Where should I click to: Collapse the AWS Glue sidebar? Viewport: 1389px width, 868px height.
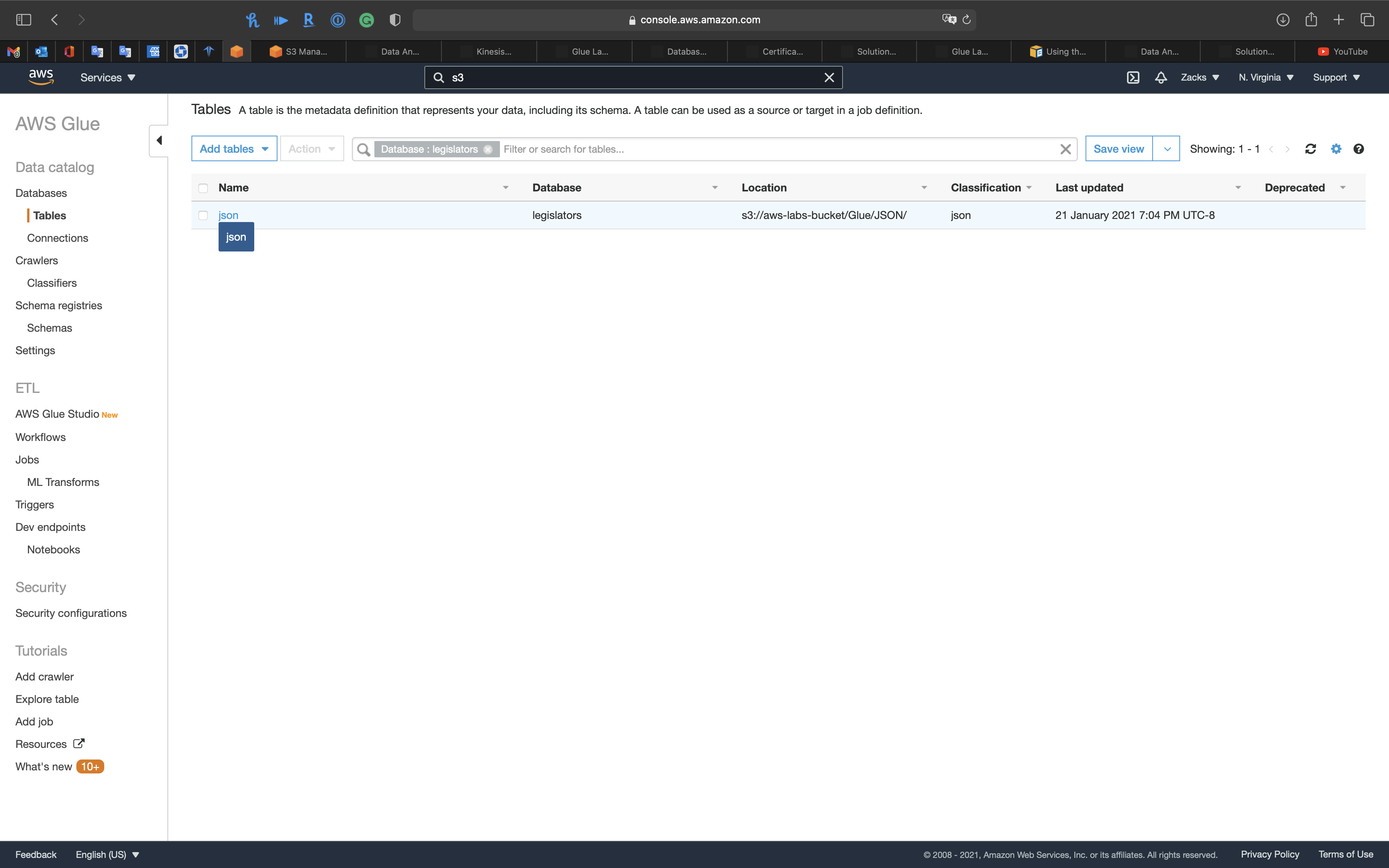(x=159, y=141)
